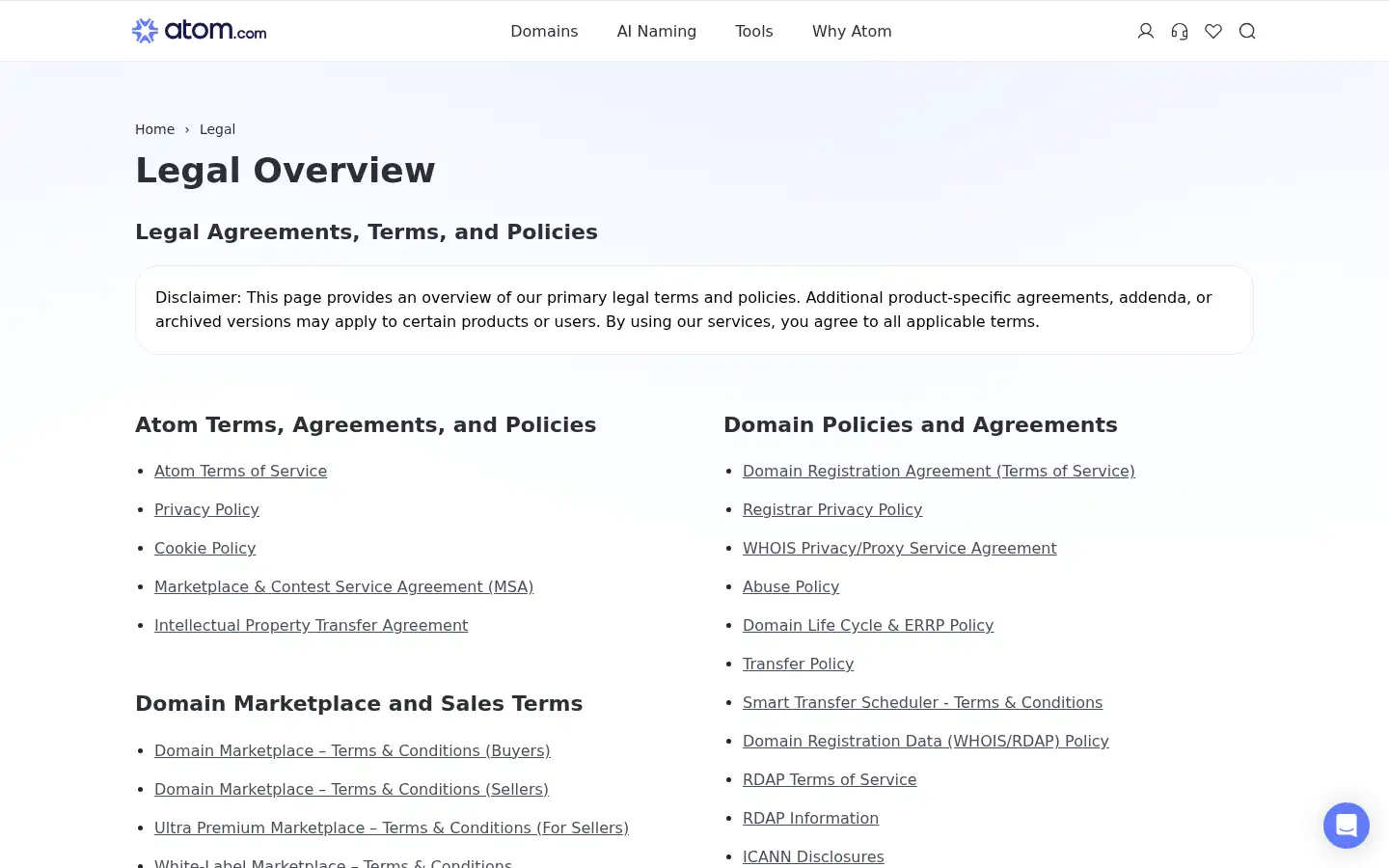Click the atom.com logo
The image size is (1389, 868).
point(199,31)
